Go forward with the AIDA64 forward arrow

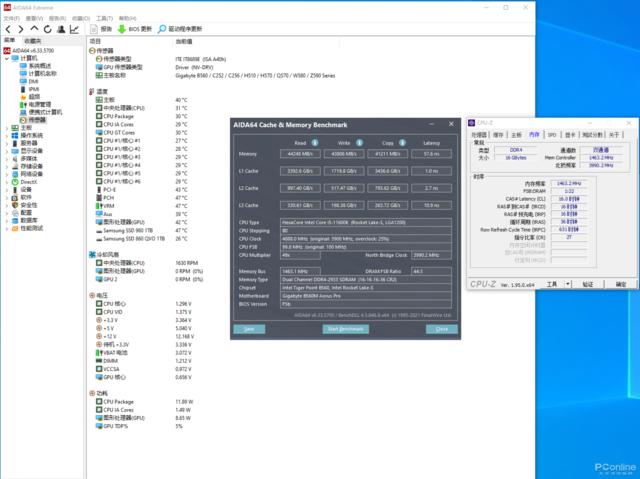[x=21, y=29]
